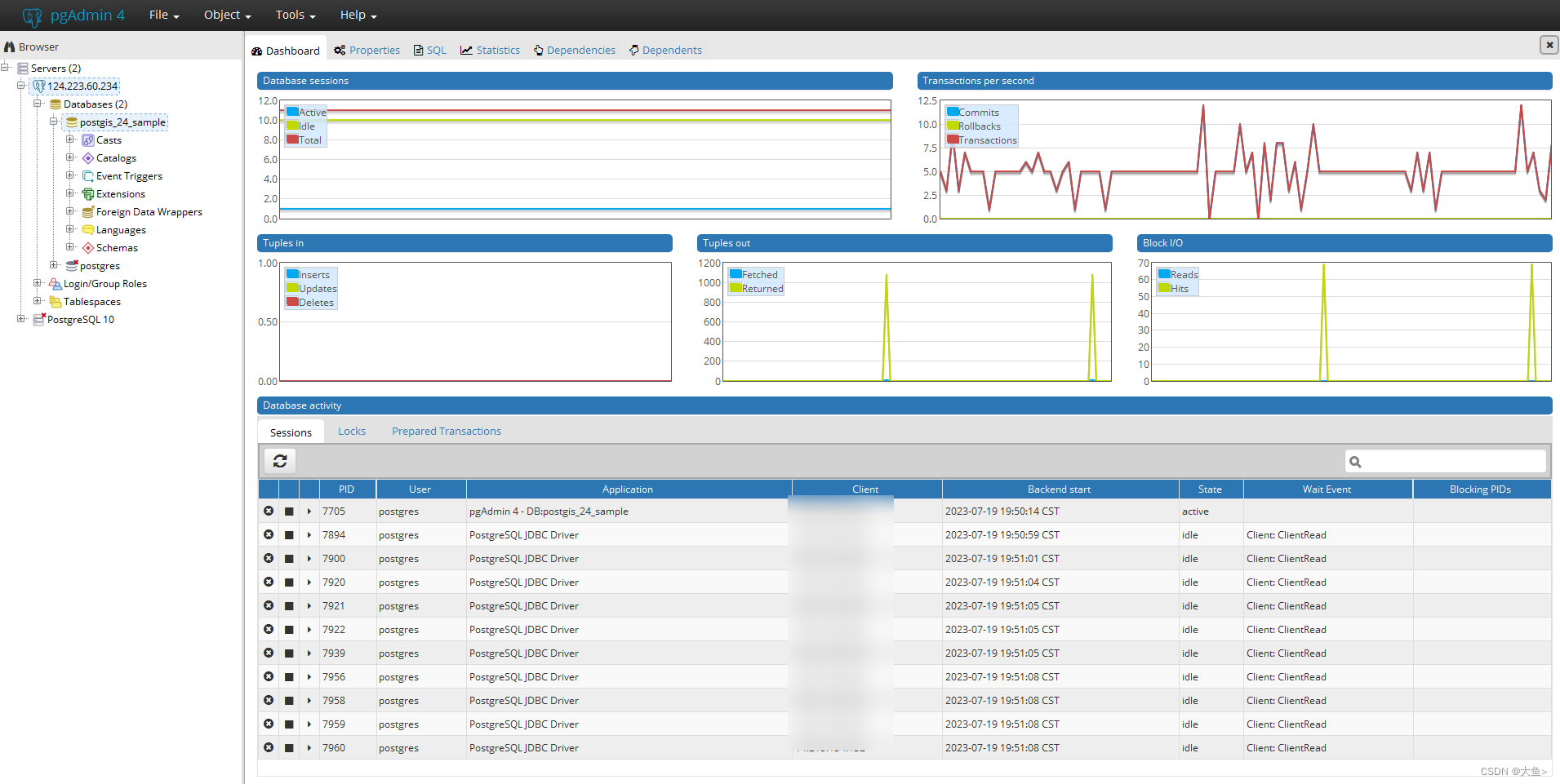Expand the Extensions node
Screen dimensions: 1560x784
[x=70, y=193]
